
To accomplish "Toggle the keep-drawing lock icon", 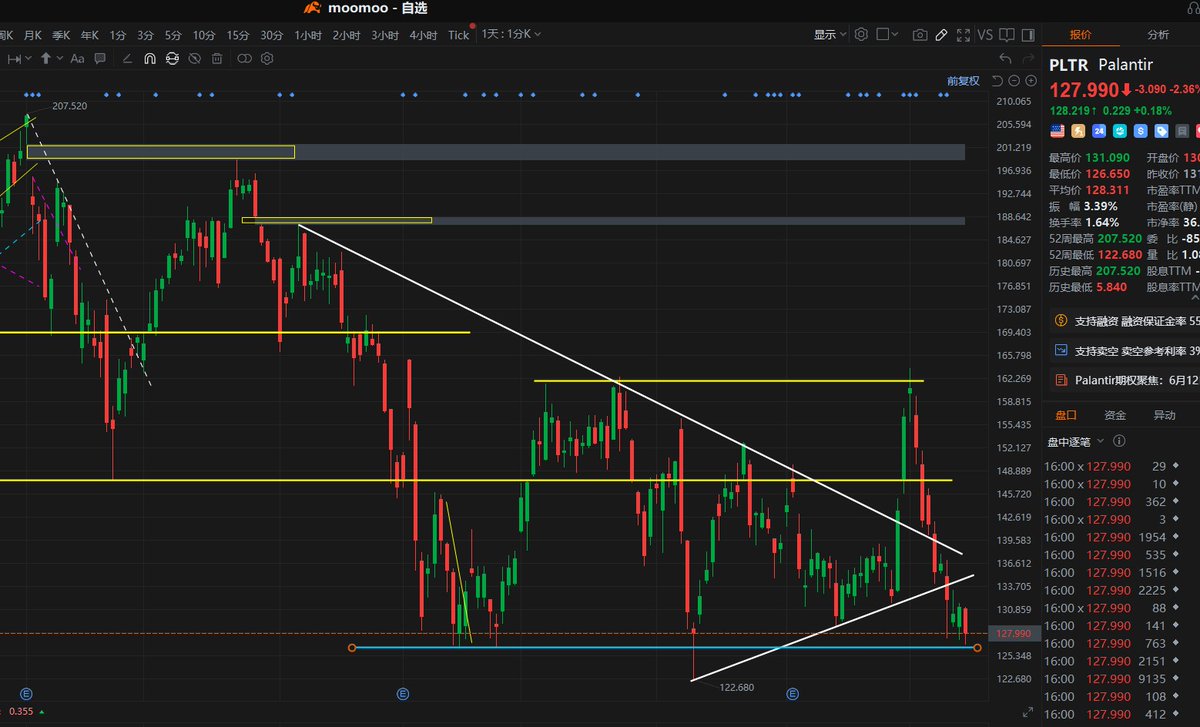I will (172, 59).
